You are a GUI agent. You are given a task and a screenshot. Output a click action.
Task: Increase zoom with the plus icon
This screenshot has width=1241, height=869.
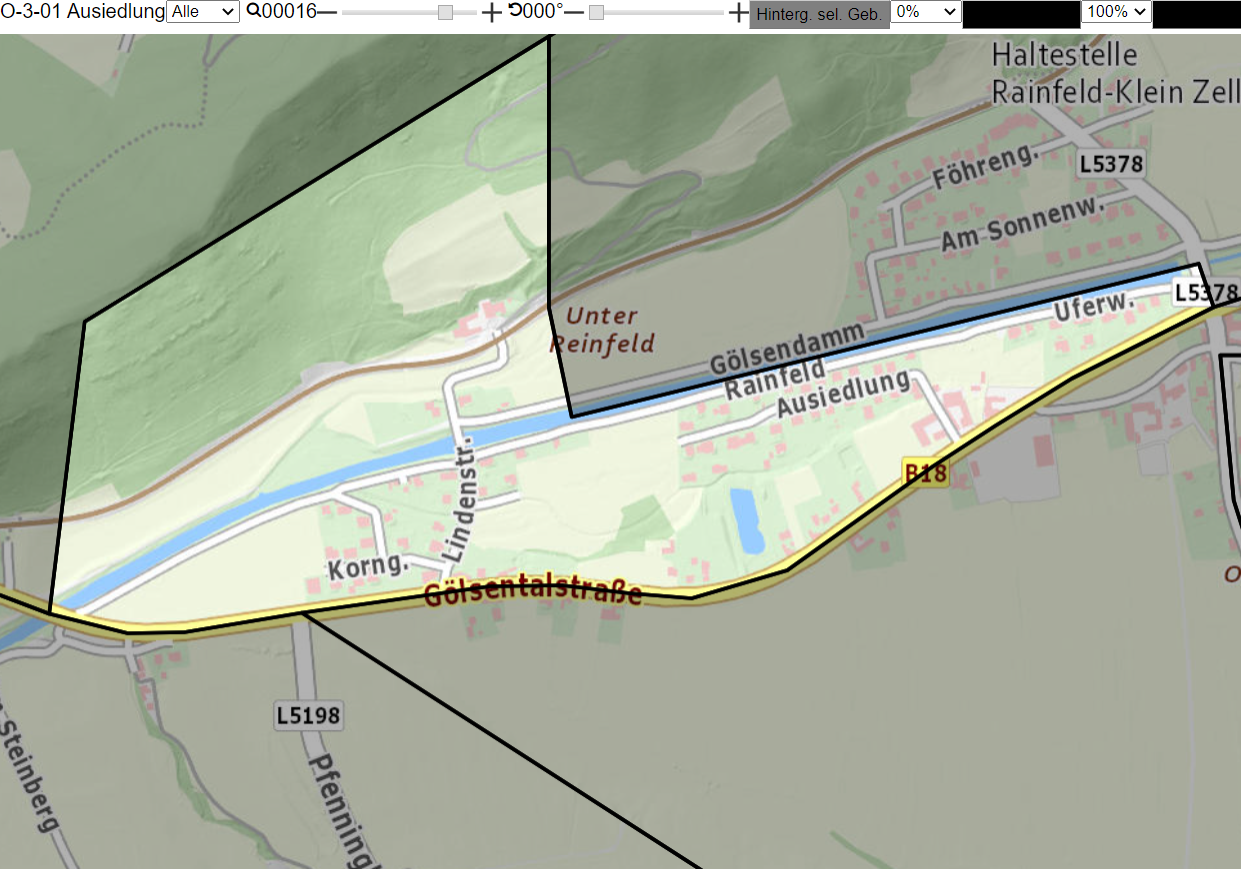491,12
